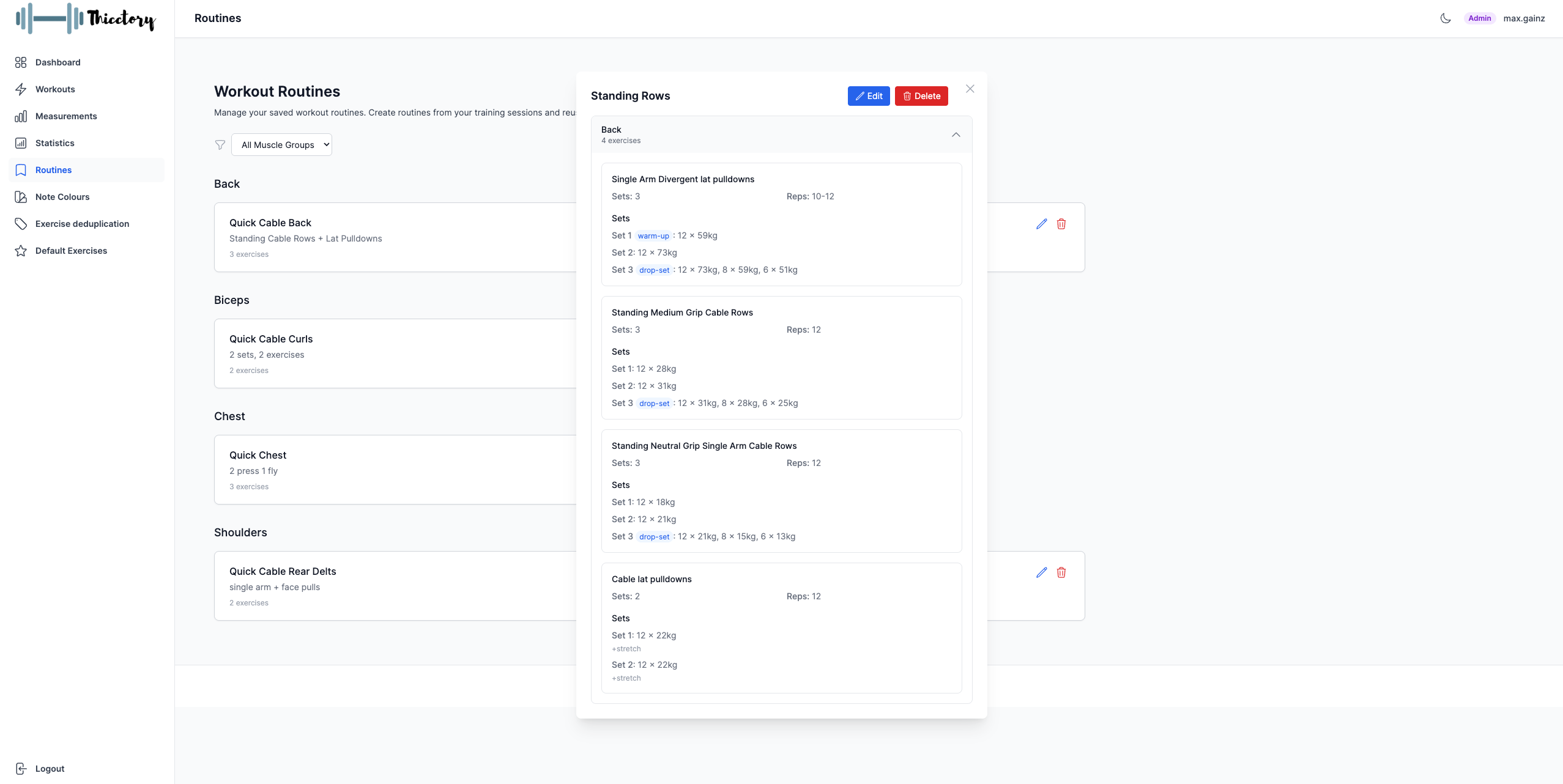Open Dashboard in the sidebar

58,62
